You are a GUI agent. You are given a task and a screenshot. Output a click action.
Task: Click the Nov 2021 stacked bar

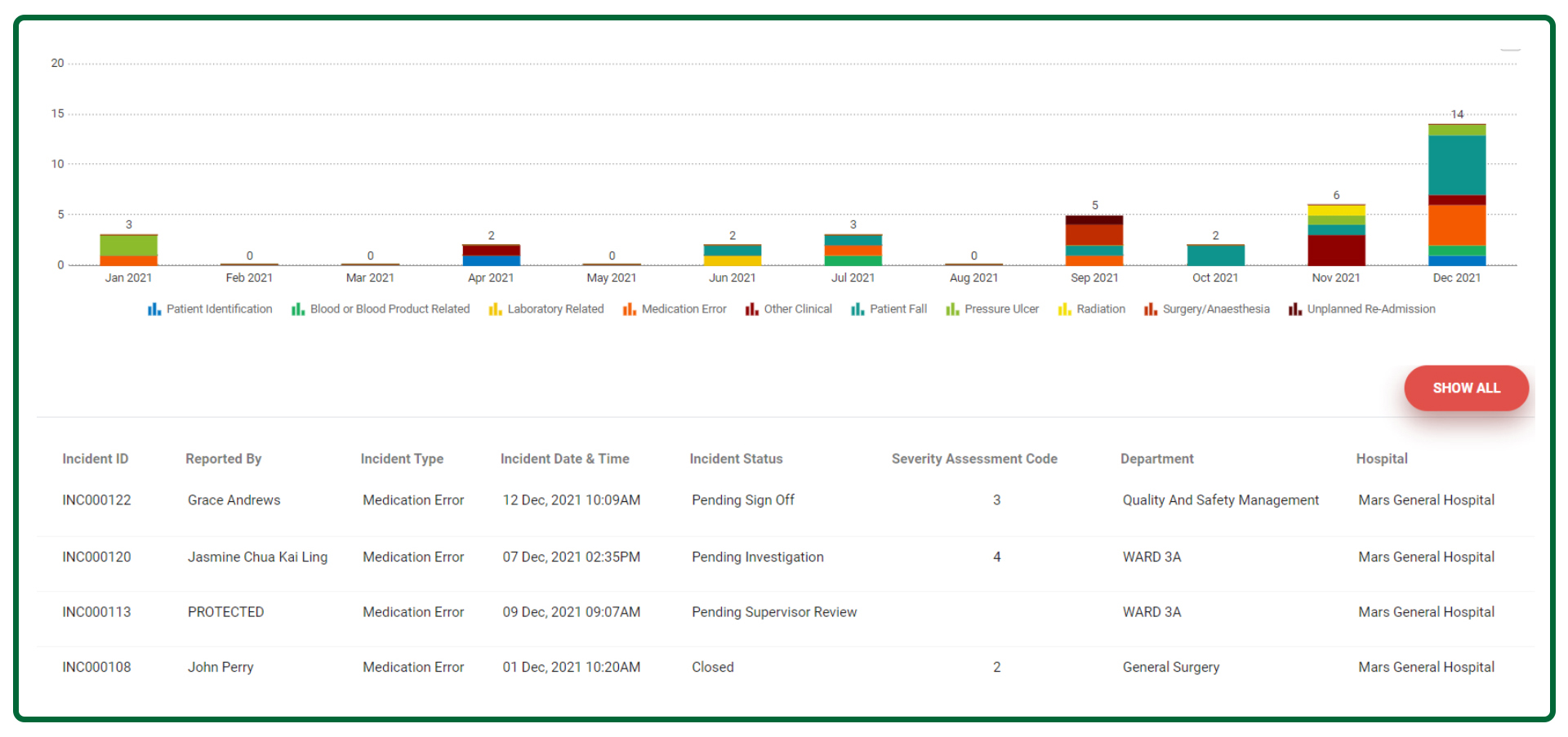pos(1336,235)
